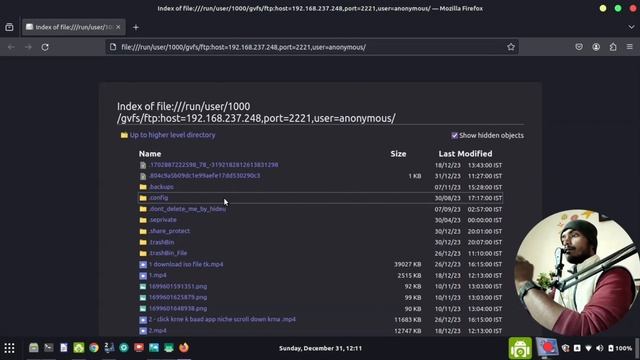The width and height of the screenshot is (640, 360).
Task: Open the hidden file starting .804c9a5b09
Action: point(204,176)
